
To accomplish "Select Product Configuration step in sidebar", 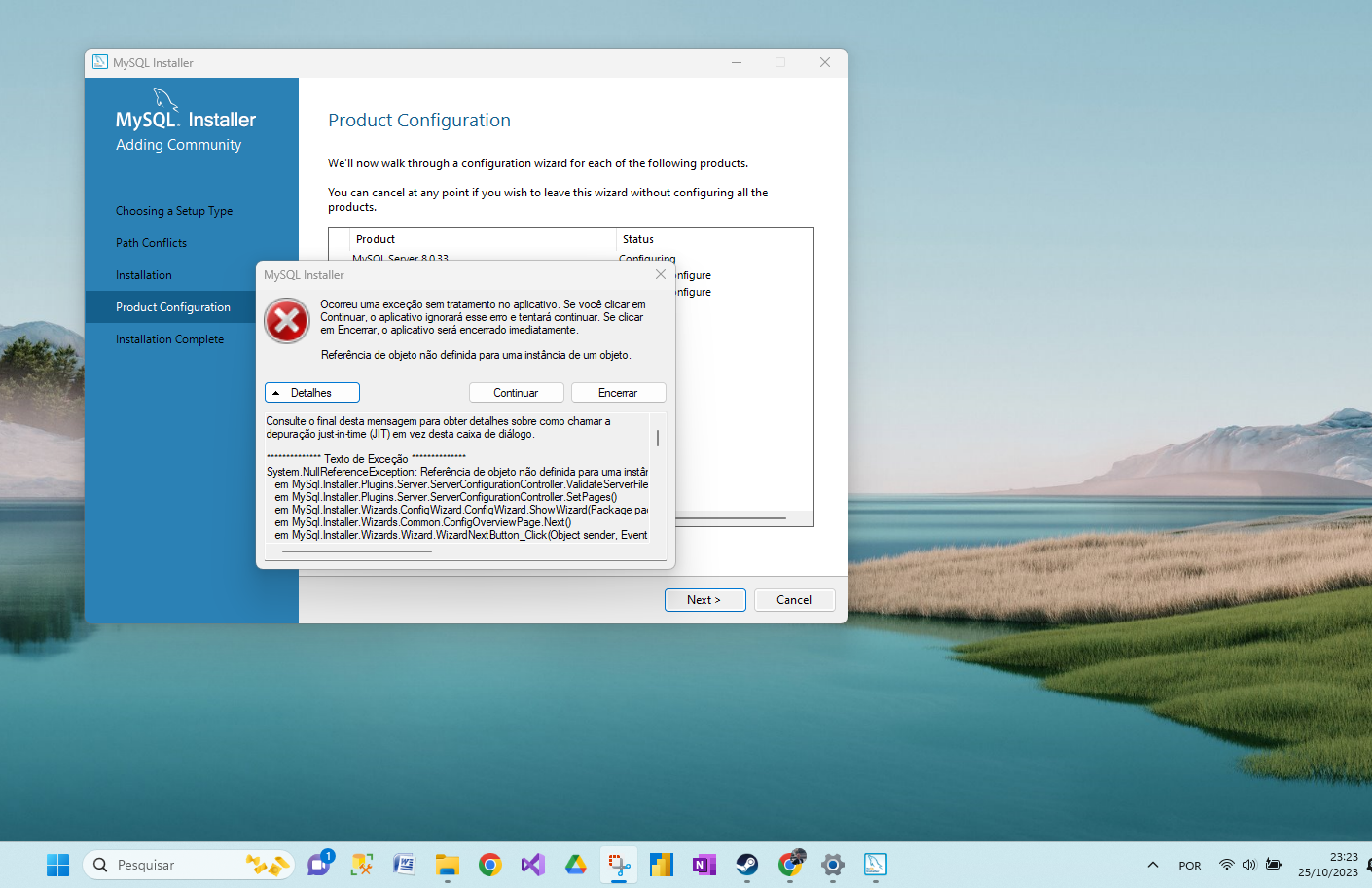I will (173, 307).
